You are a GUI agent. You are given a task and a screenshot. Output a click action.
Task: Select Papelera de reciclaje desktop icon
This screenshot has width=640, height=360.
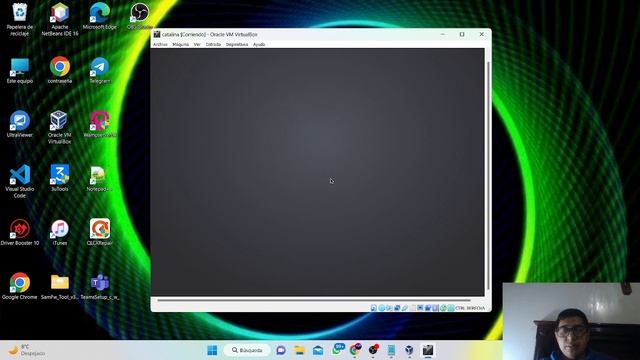coord(19,20)
